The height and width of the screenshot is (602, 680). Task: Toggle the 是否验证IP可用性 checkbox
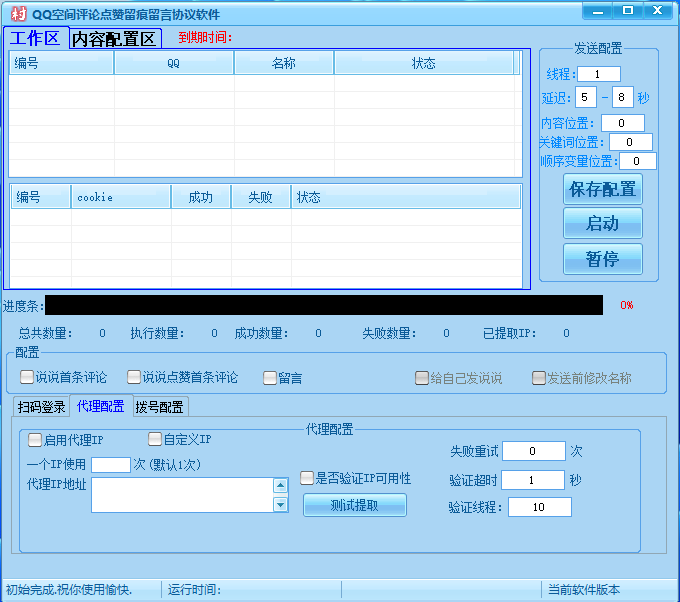click(307, 478)
